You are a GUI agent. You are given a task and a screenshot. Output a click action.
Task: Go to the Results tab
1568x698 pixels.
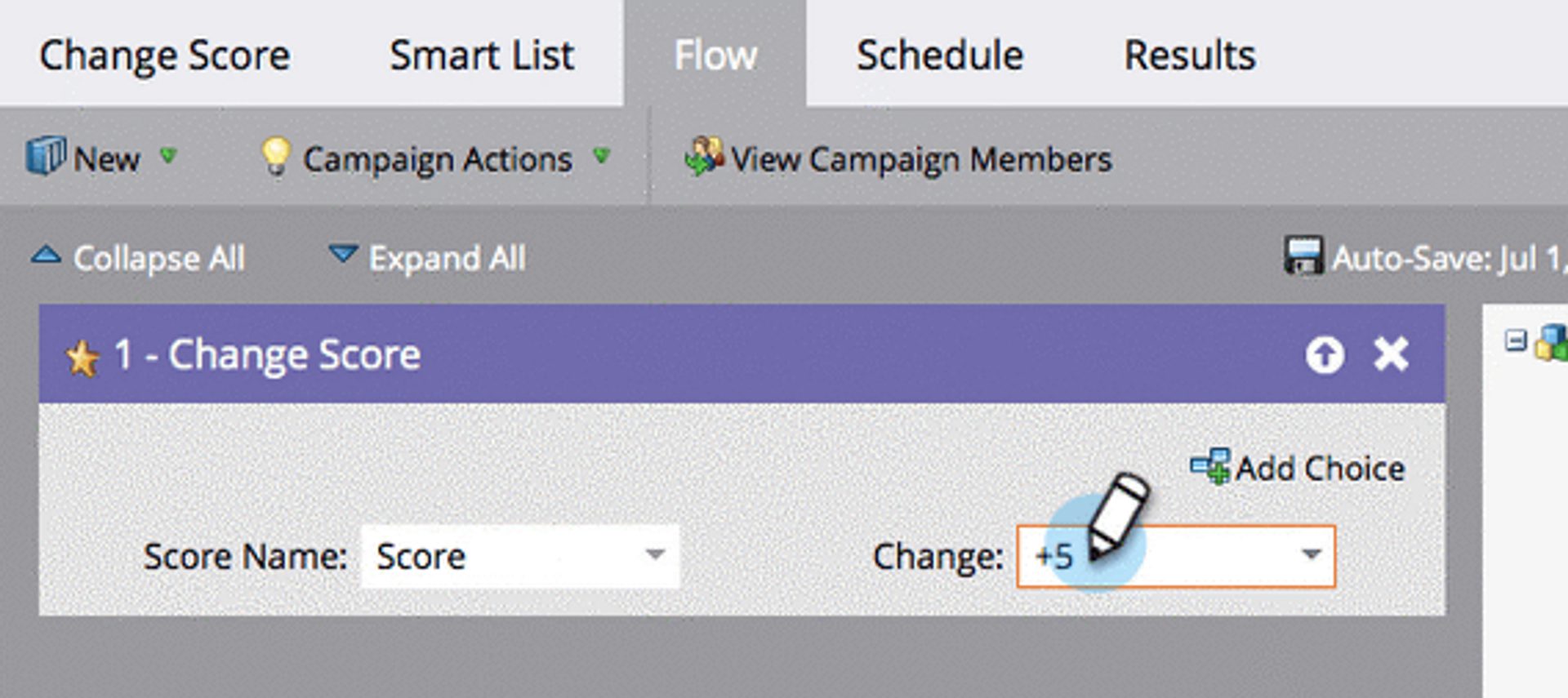1189,56
